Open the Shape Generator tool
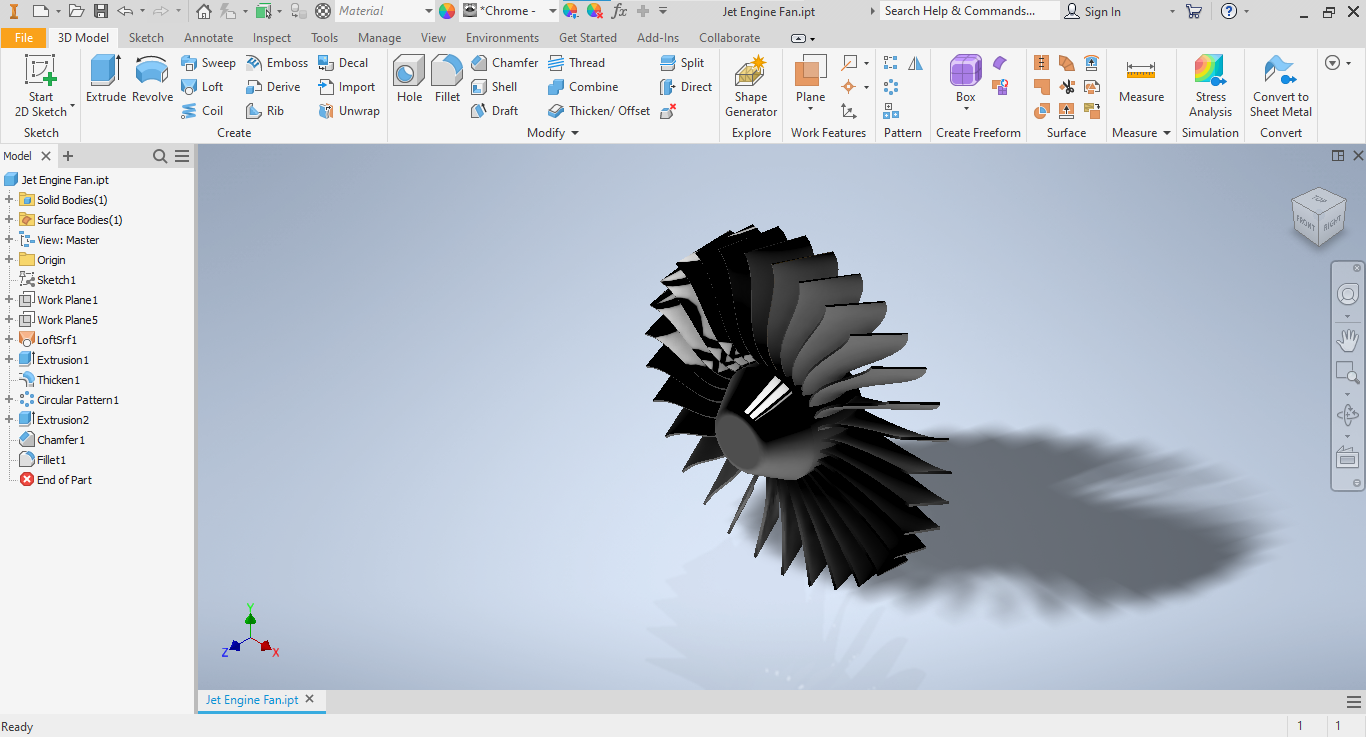This screenshot has height=737, width=1366. 751,74
